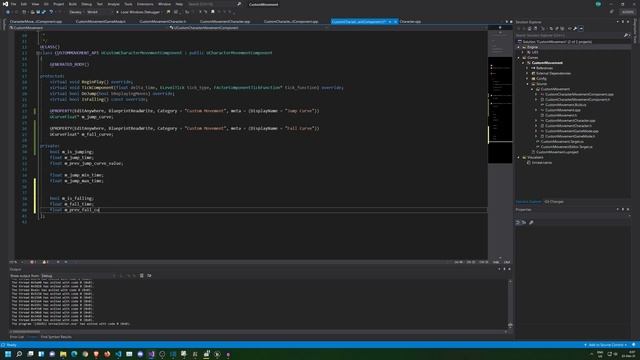
Task: Clear all output text
Action: 142,276
